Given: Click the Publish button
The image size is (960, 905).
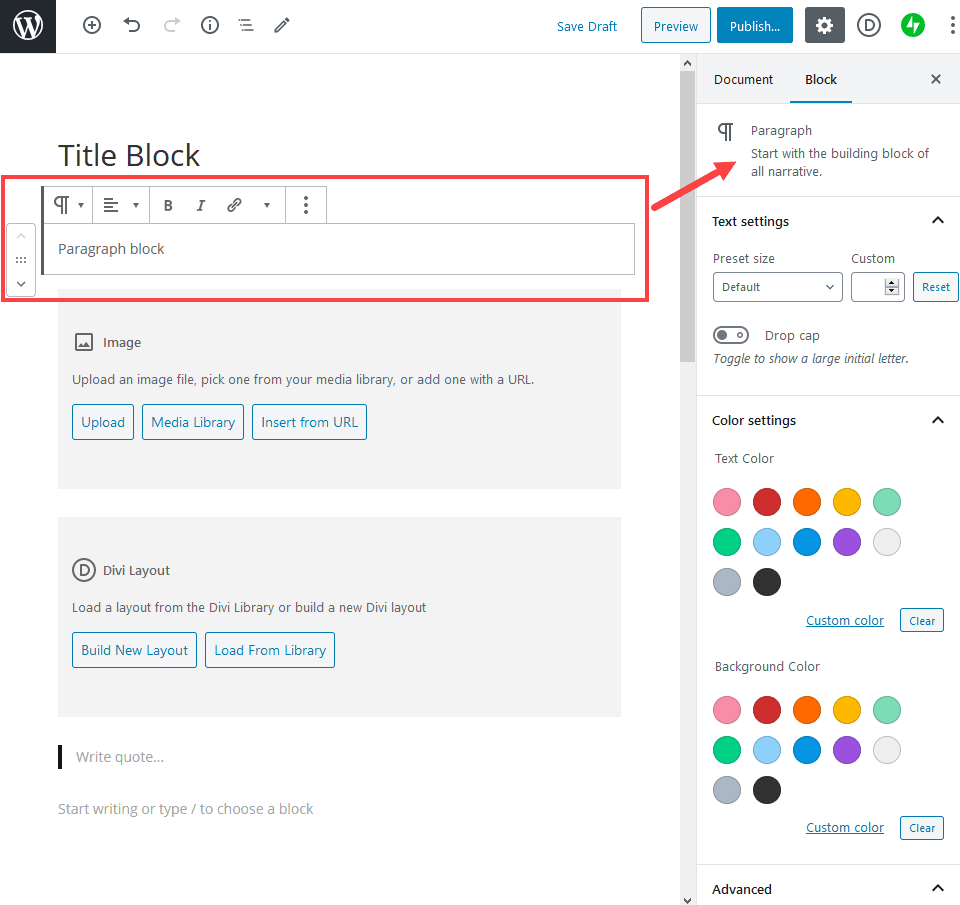Looking at the screenshot, I should click(x=754, y=25).
